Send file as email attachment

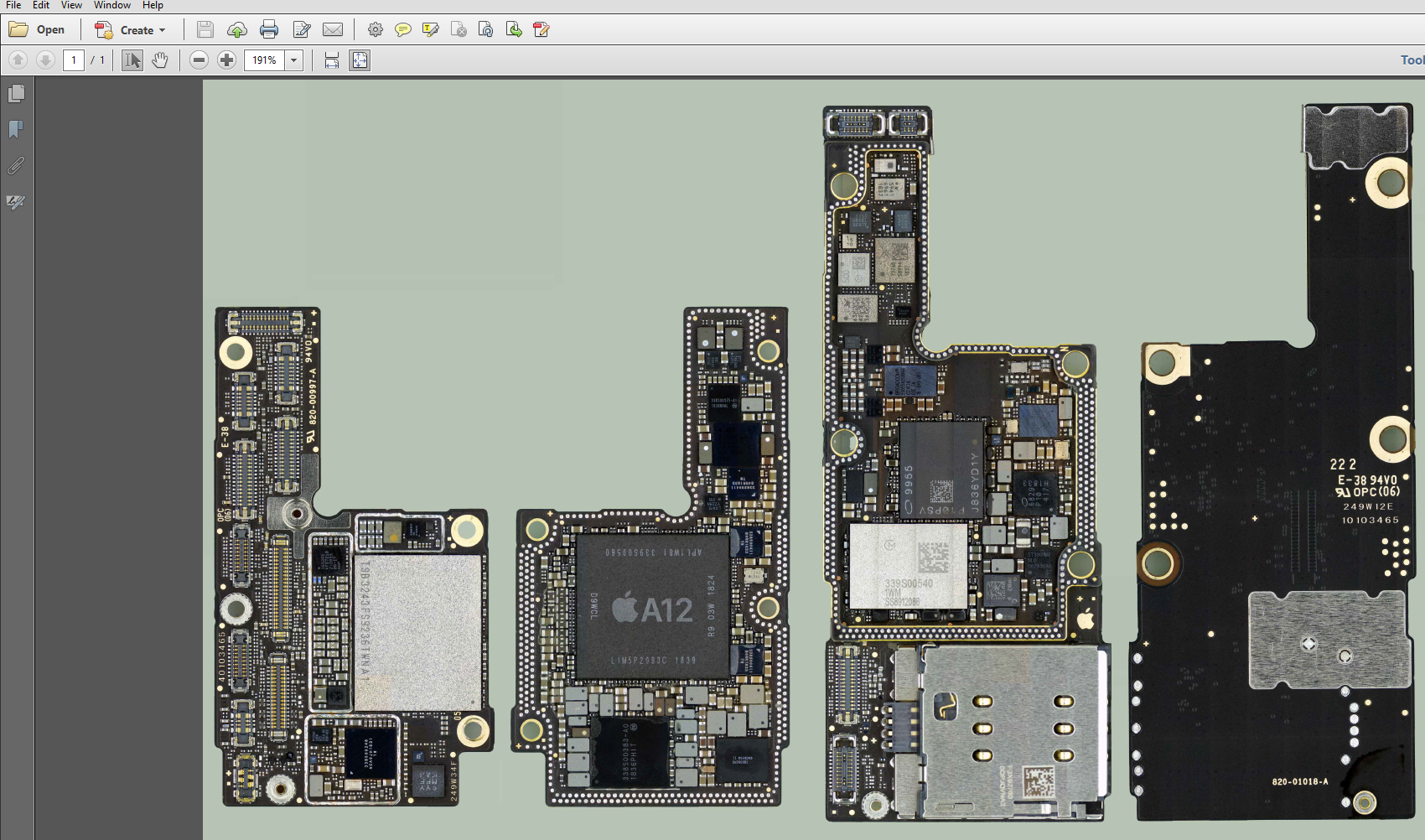333,30
